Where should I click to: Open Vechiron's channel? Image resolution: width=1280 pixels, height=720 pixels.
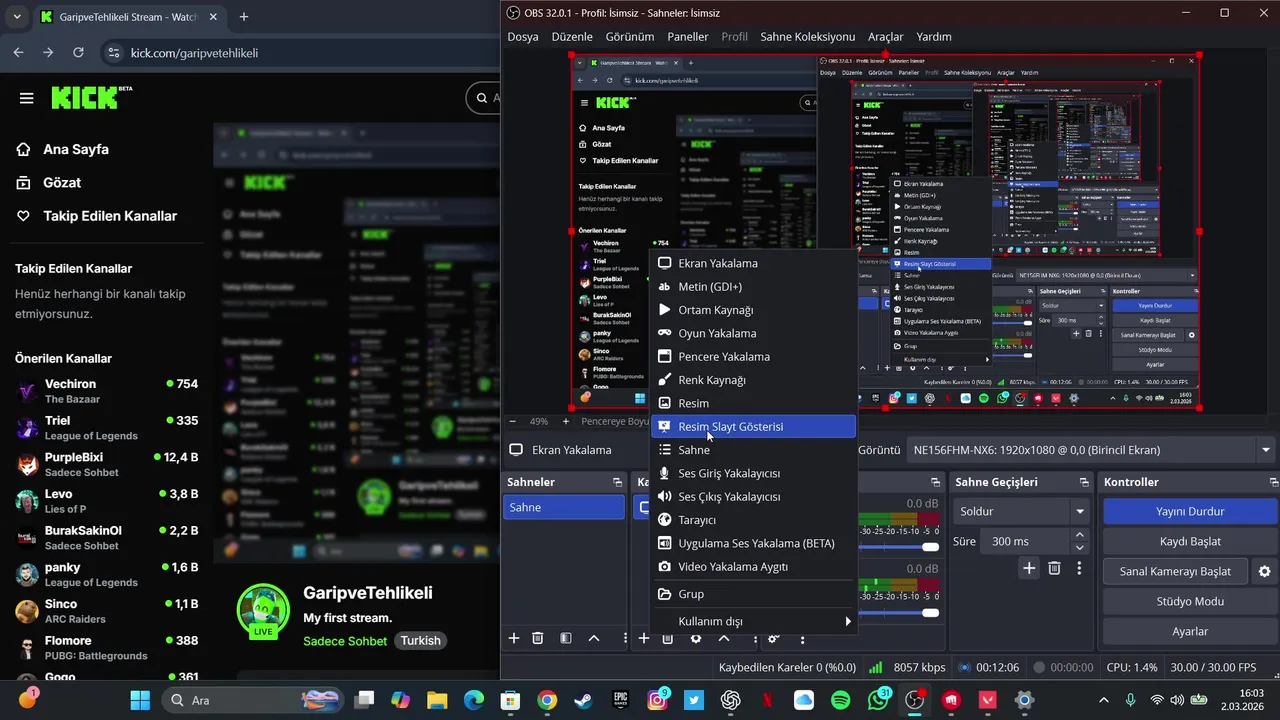coord(107,391)
